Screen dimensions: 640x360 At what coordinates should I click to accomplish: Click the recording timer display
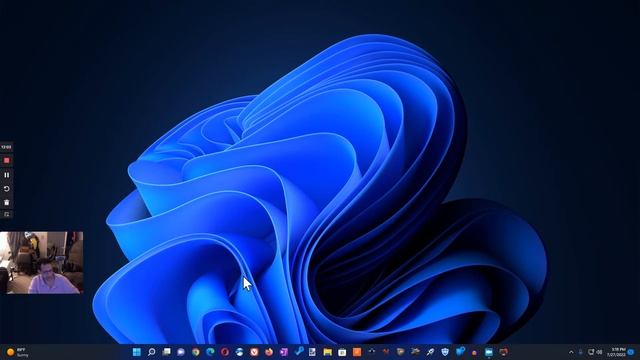(x=6, y=147)
